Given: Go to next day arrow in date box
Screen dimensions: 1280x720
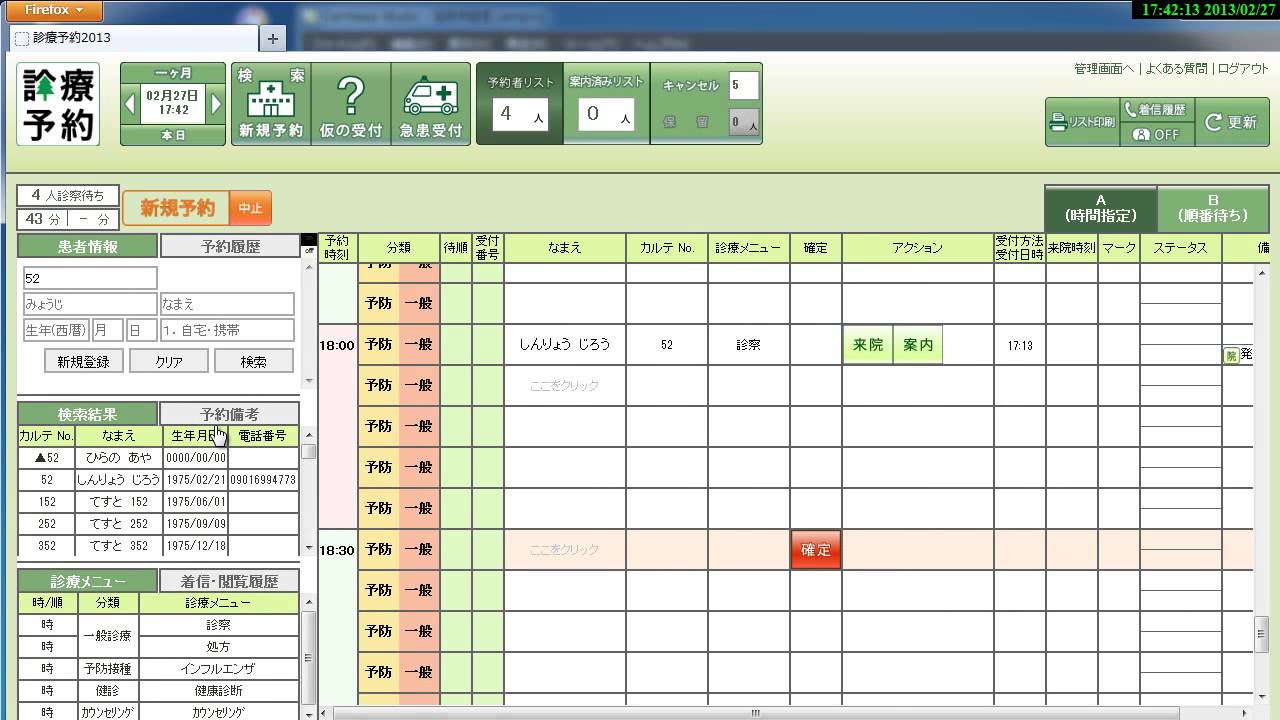Looking at the screenshot, I should coord(216,104).
